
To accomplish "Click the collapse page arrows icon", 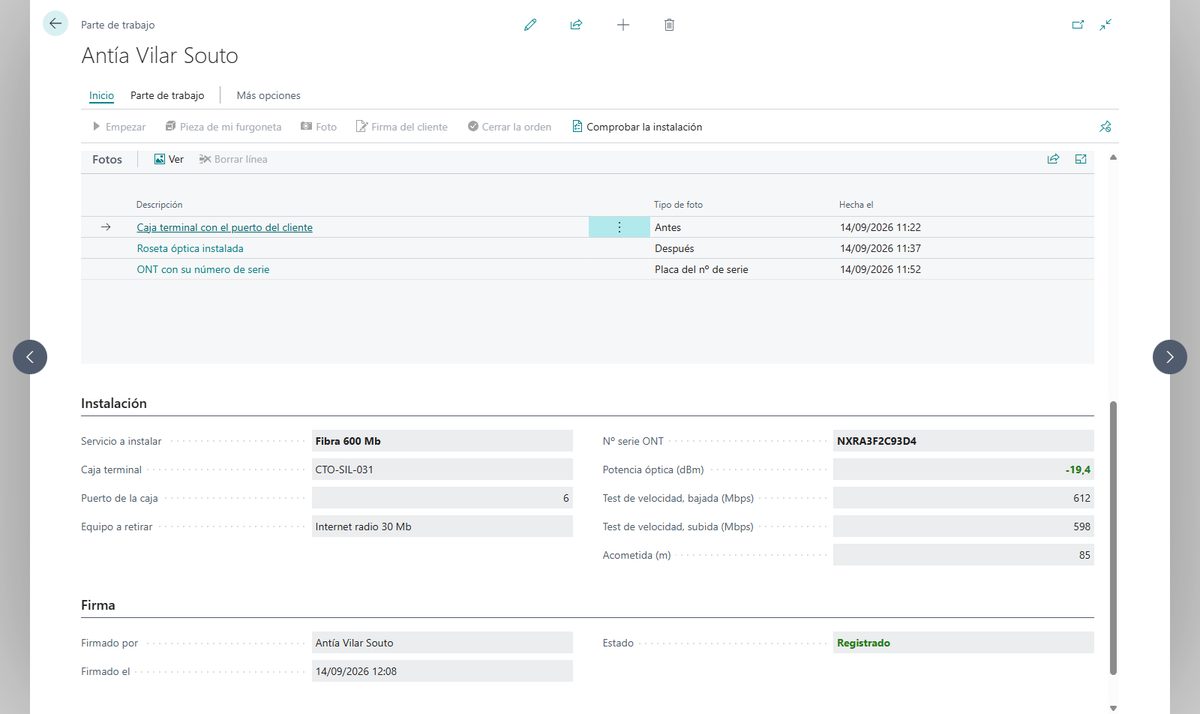I will (1105, 24).
